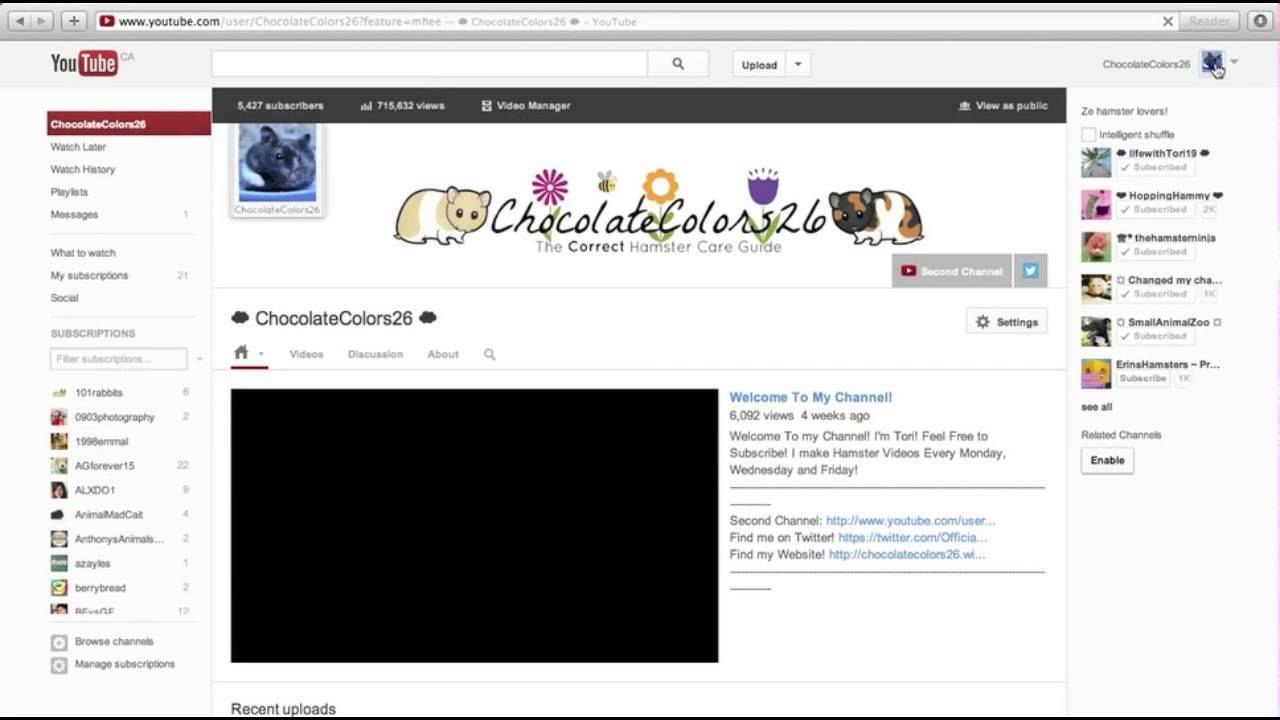Toggle Subscribed for HoppingHammy
The image size is (1280, 720).
(x=1153, y=210)
